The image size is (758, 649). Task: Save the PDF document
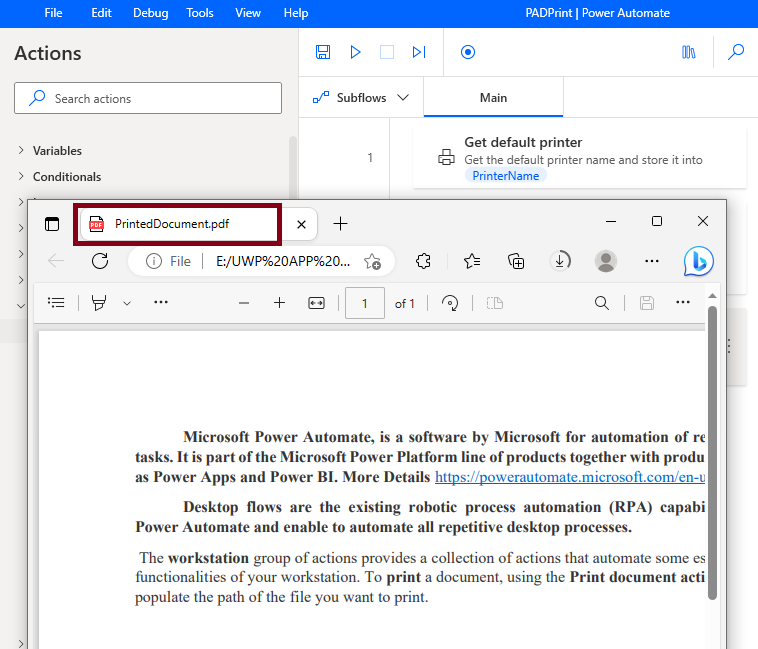click(647, 303)
